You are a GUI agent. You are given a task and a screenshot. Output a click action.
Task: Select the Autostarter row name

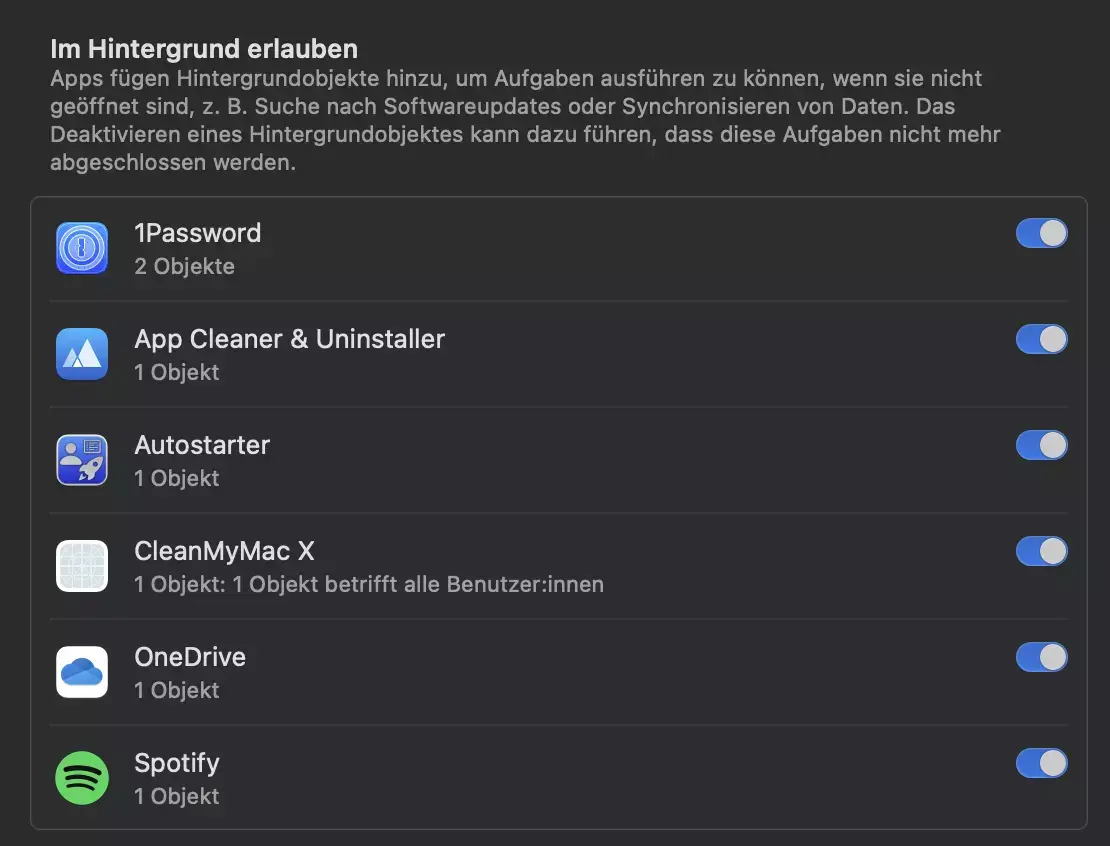pos(202,445)
